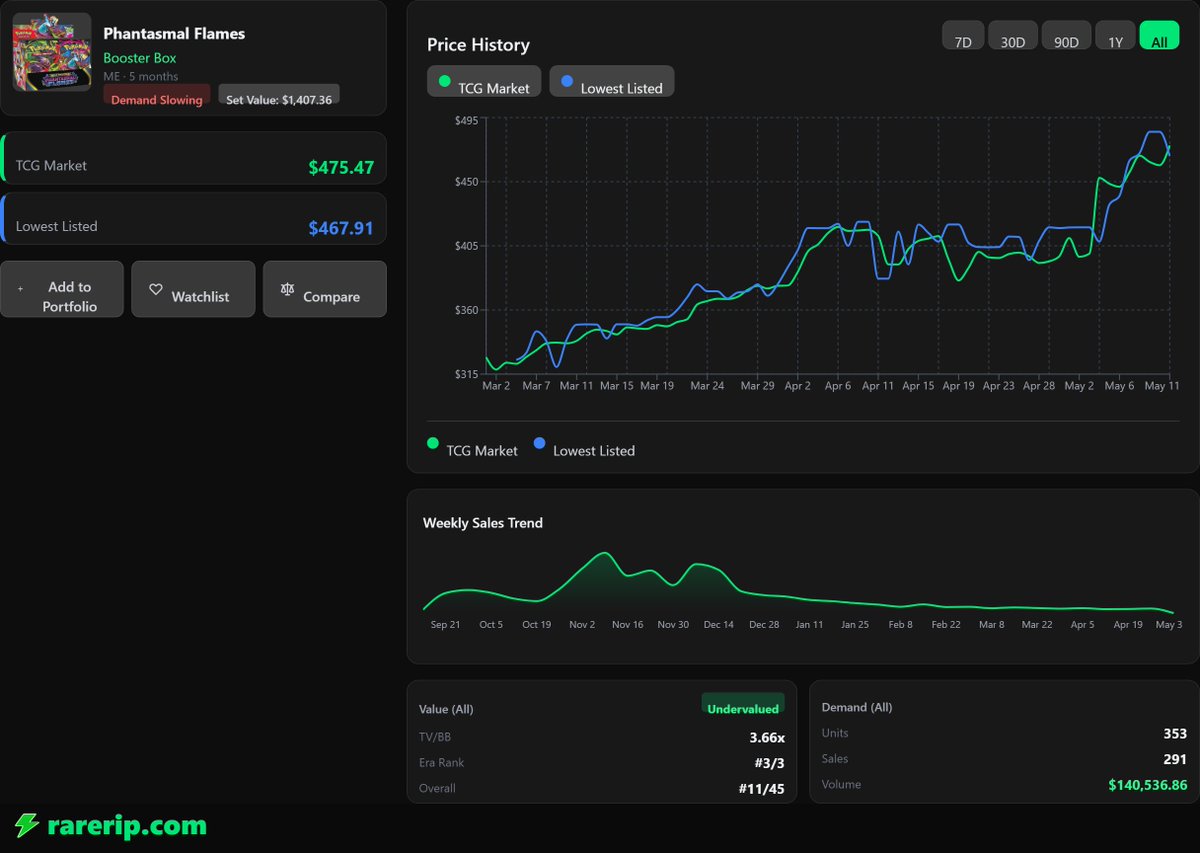Switch price history to 7D
This screenshot has width=1200, height=853.
pyautogui.click(x=963, y=35)
